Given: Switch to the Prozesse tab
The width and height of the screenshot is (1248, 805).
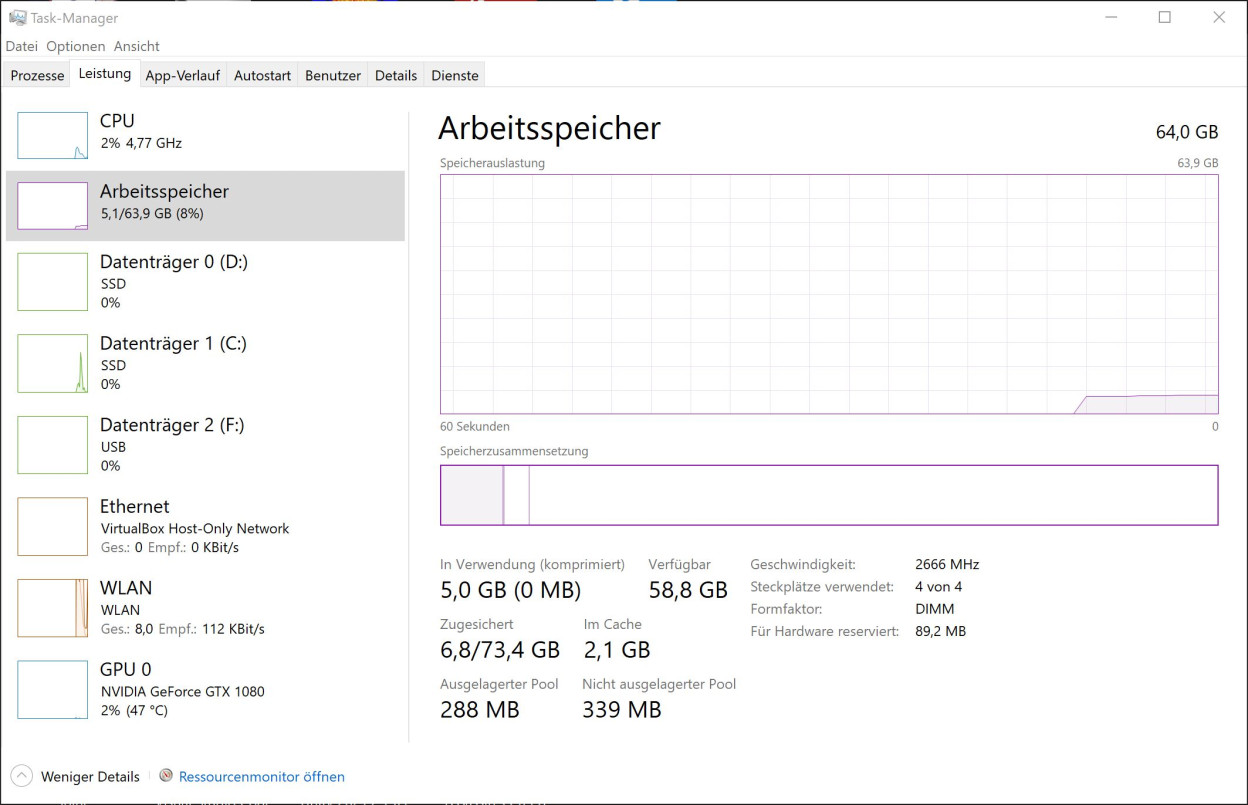Looking at the screenshot, I should point(37,75).
